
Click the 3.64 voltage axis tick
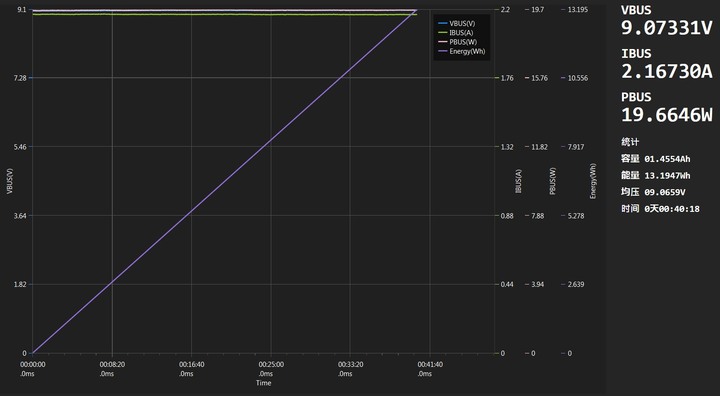pyautogui.click(x=21, y=215)
